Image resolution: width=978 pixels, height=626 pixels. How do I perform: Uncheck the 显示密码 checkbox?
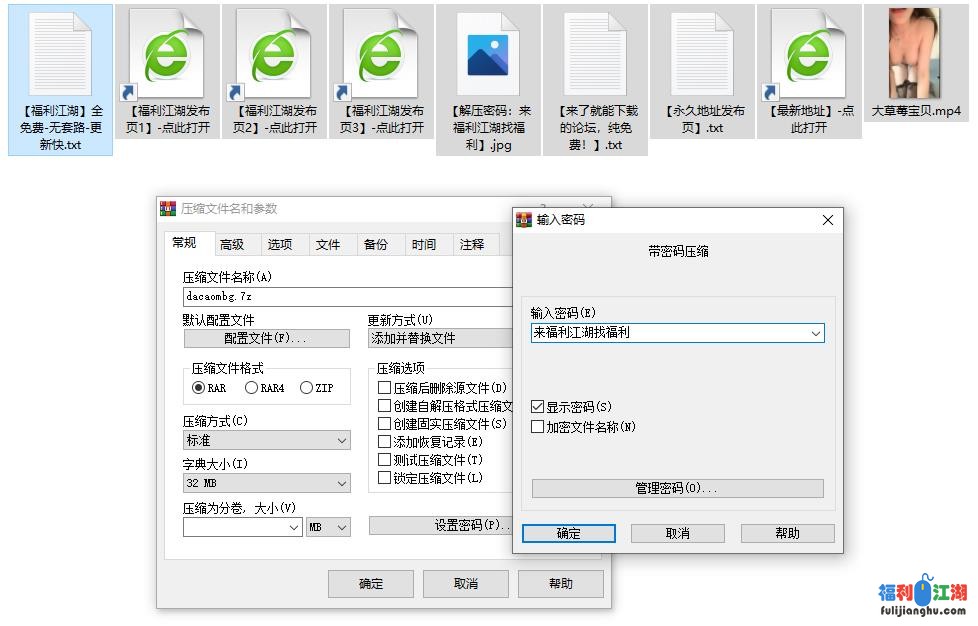point(538,407)
